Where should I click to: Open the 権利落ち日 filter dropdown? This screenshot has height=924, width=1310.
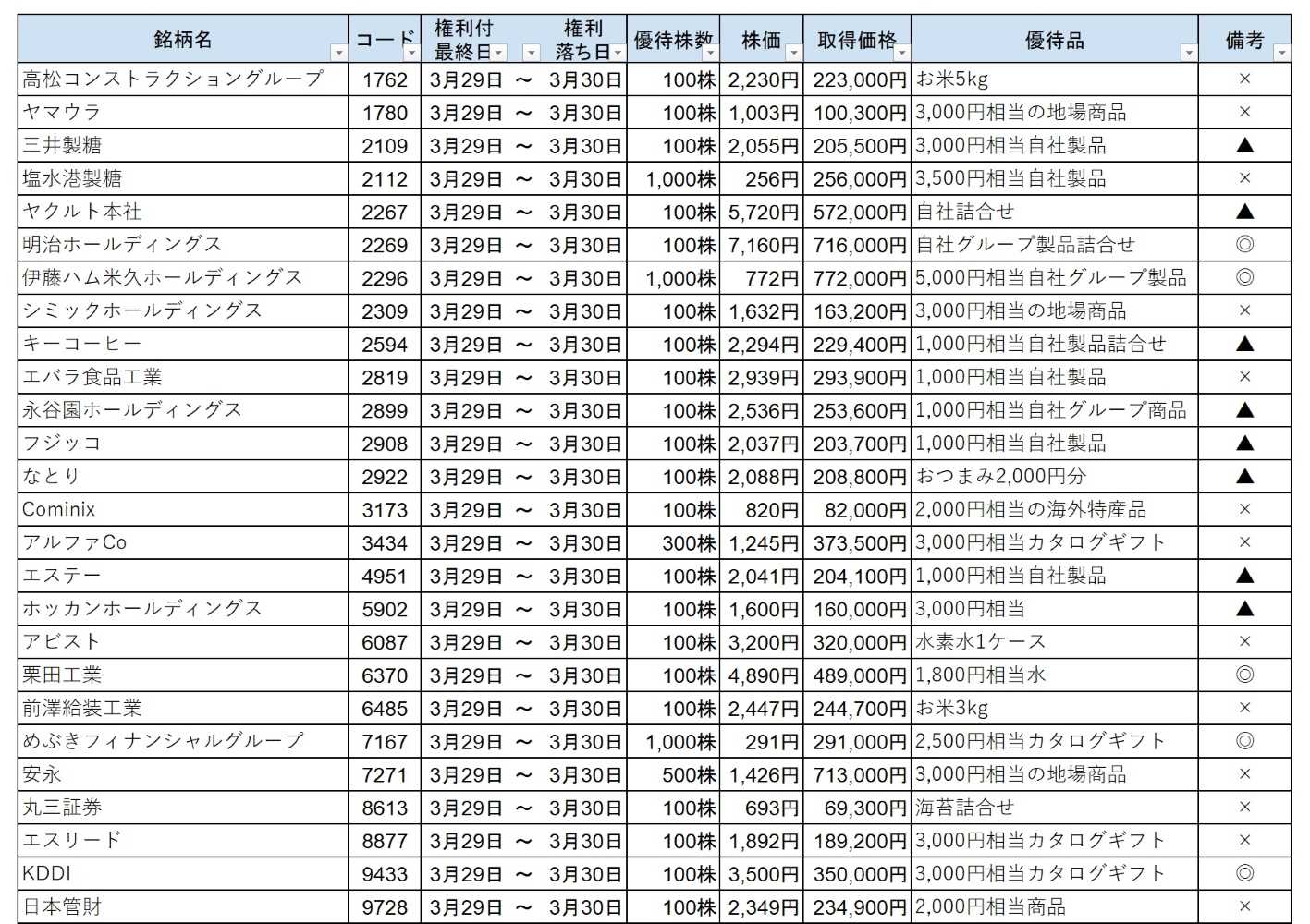(x=617, y=53)
